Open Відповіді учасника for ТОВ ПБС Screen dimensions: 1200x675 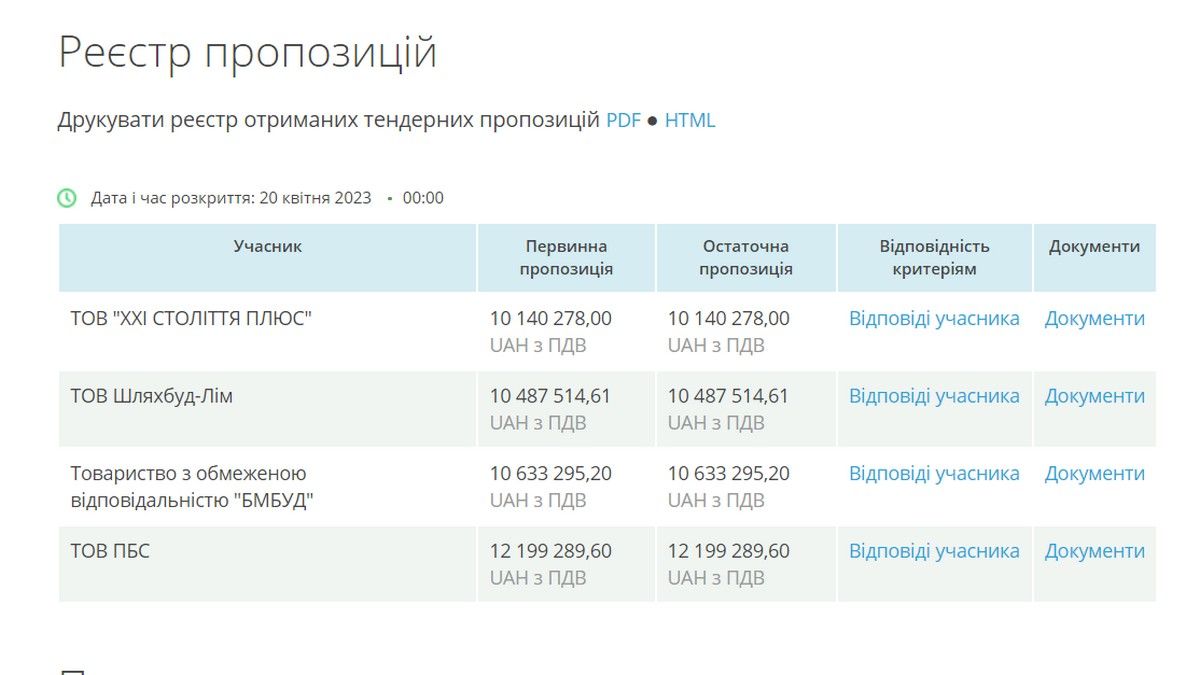934,551
